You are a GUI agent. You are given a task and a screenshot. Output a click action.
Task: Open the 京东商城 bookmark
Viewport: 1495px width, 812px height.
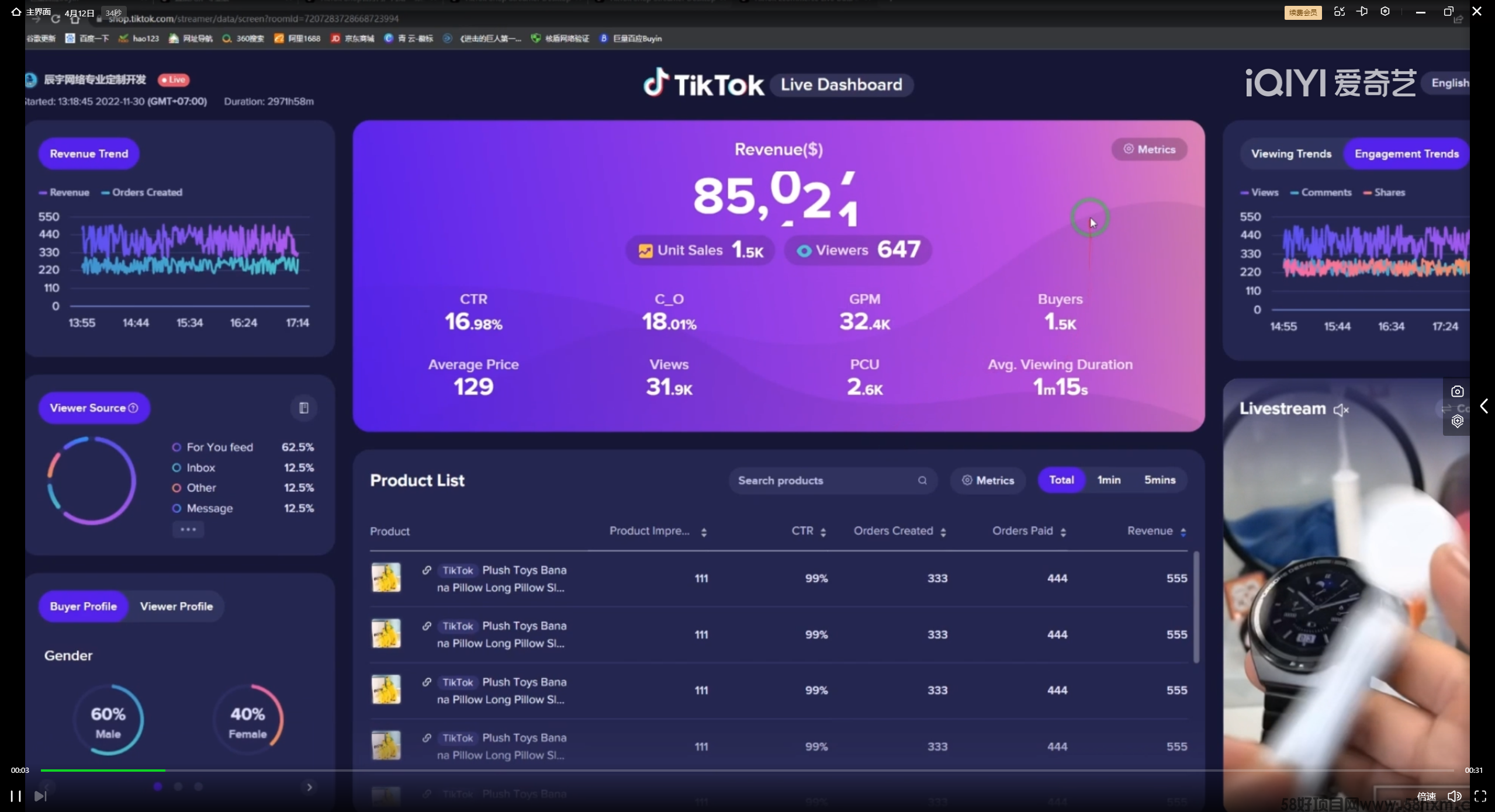click(x=352, y=39)
